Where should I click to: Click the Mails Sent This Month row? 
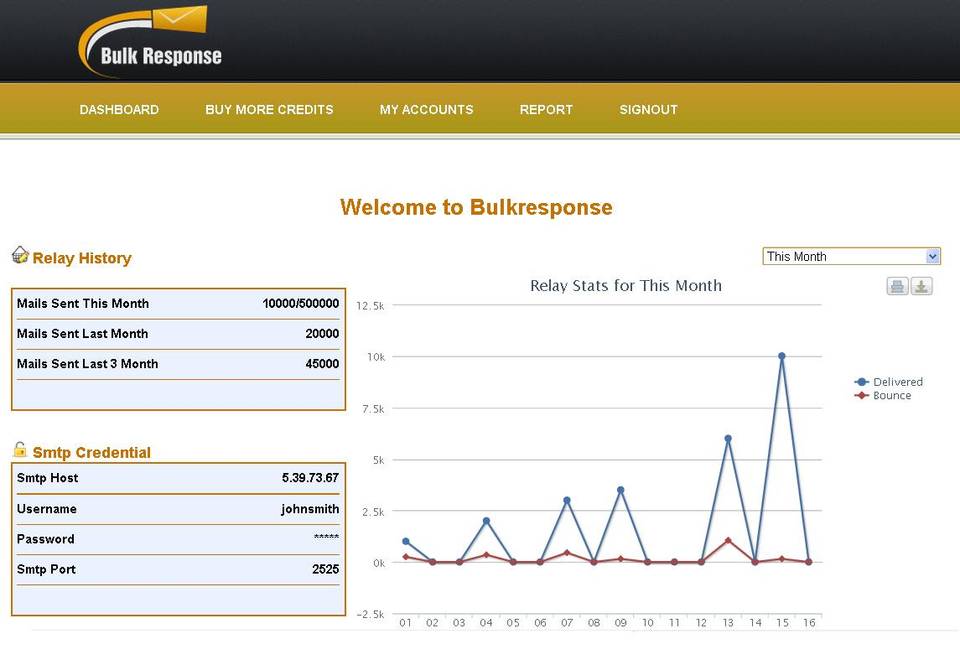[x=178, y=304]
